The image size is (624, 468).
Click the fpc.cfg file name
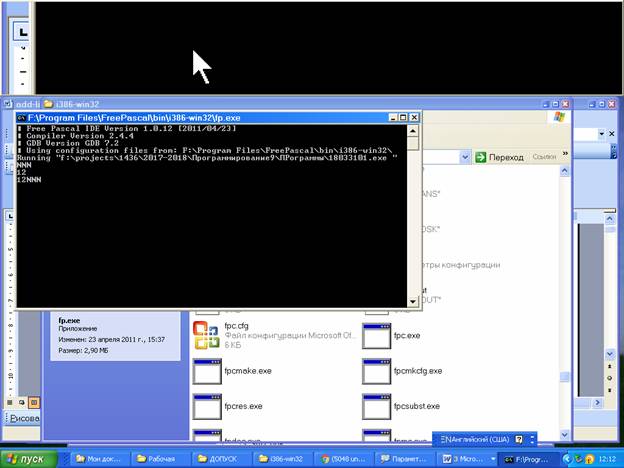tap(236, 326)
